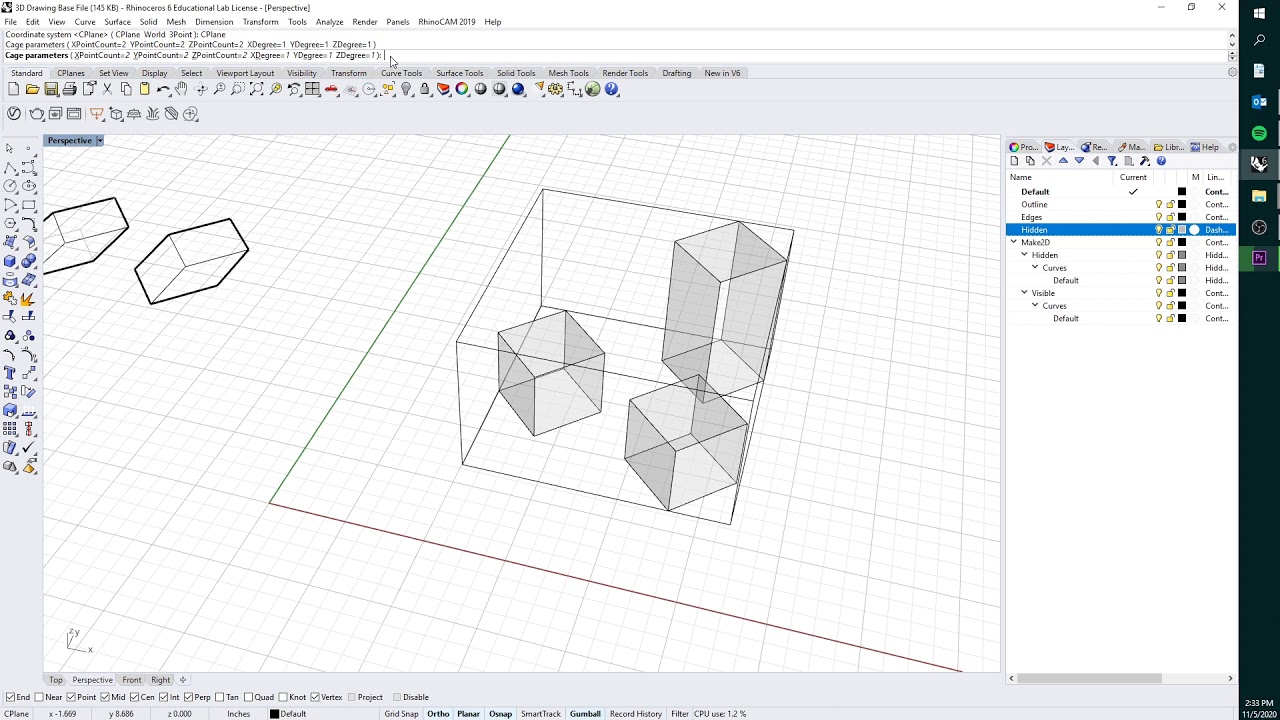The width and height of the screenshot is (1280, 720).
Task: Click the Layers panel horizontal scrollbar
Action: pyautogui.click(x=1089, y=678)
